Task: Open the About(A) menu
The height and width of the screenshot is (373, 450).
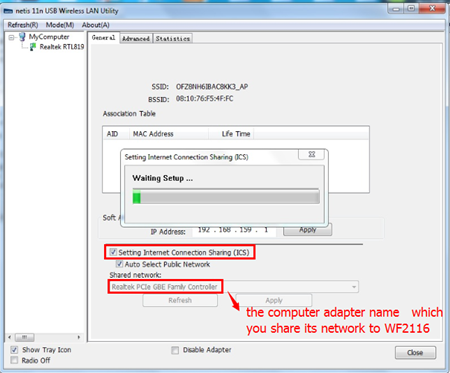Action: [x=96, y=25]
